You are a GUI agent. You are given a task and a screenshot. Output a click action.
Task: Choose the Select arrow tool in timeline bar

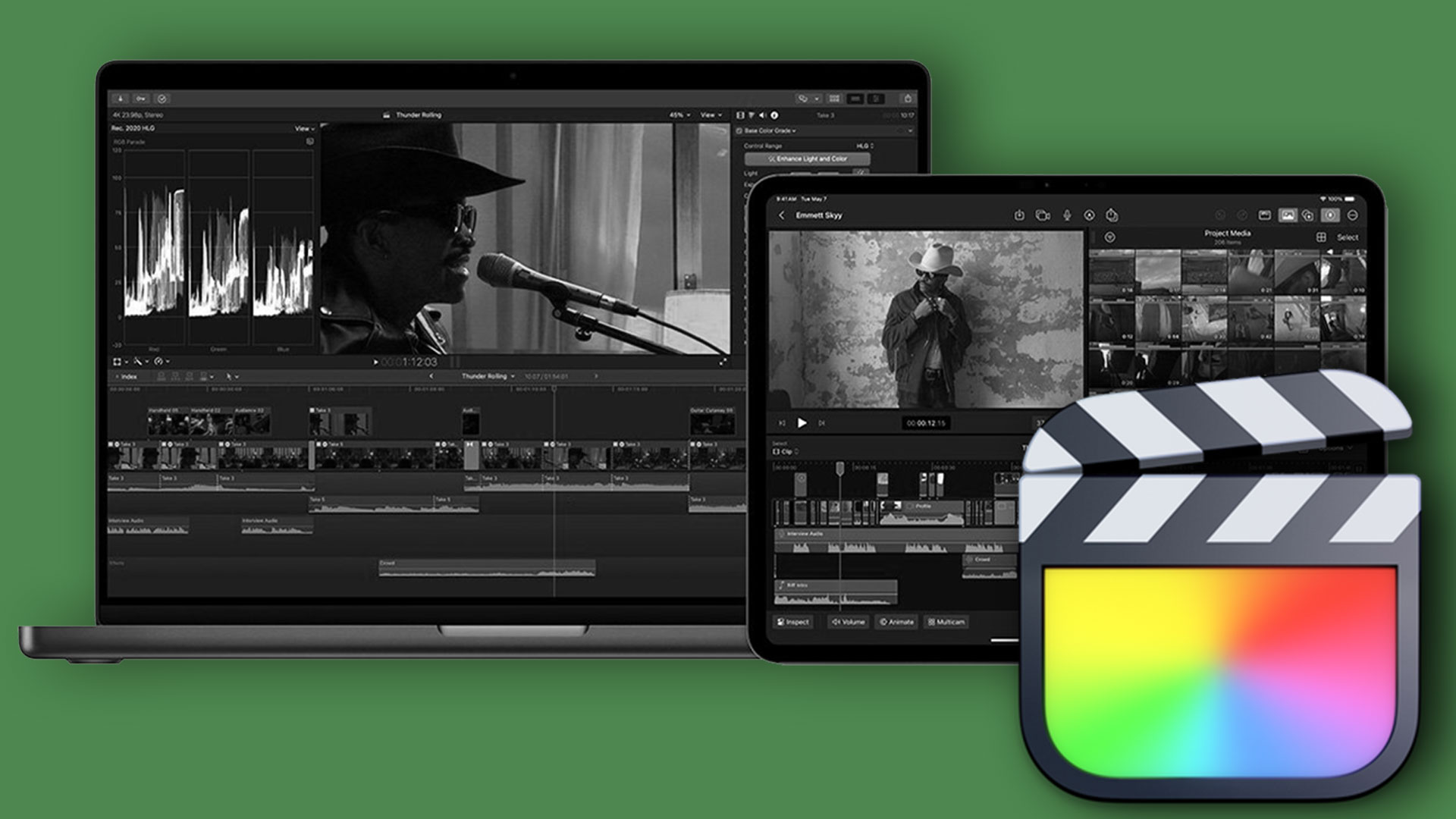(x=228, y=376)
